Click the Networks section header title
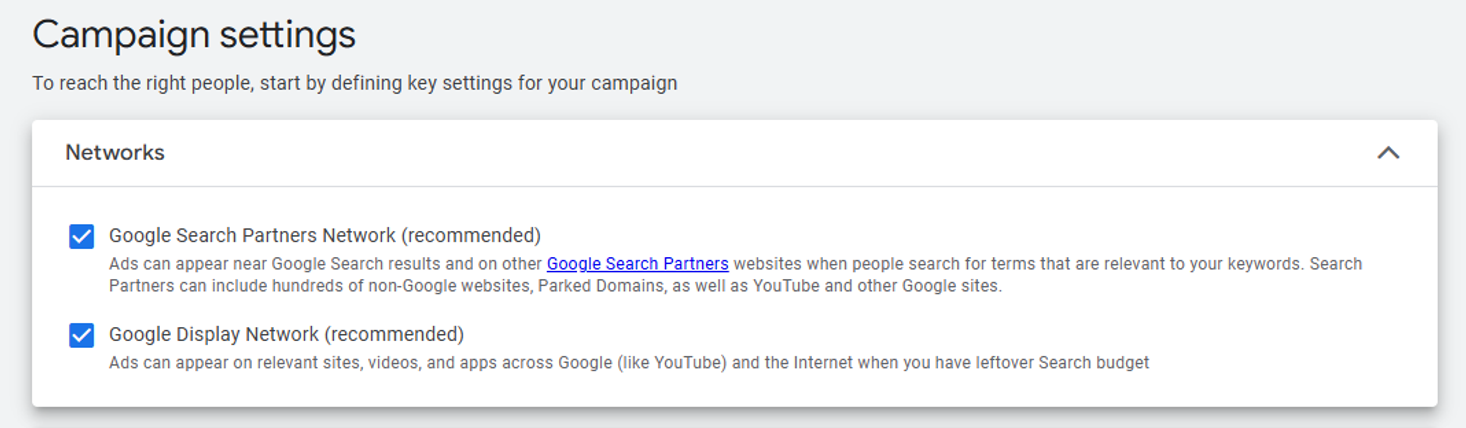This screenshot has height=428, width=1466. pos(115,153)
